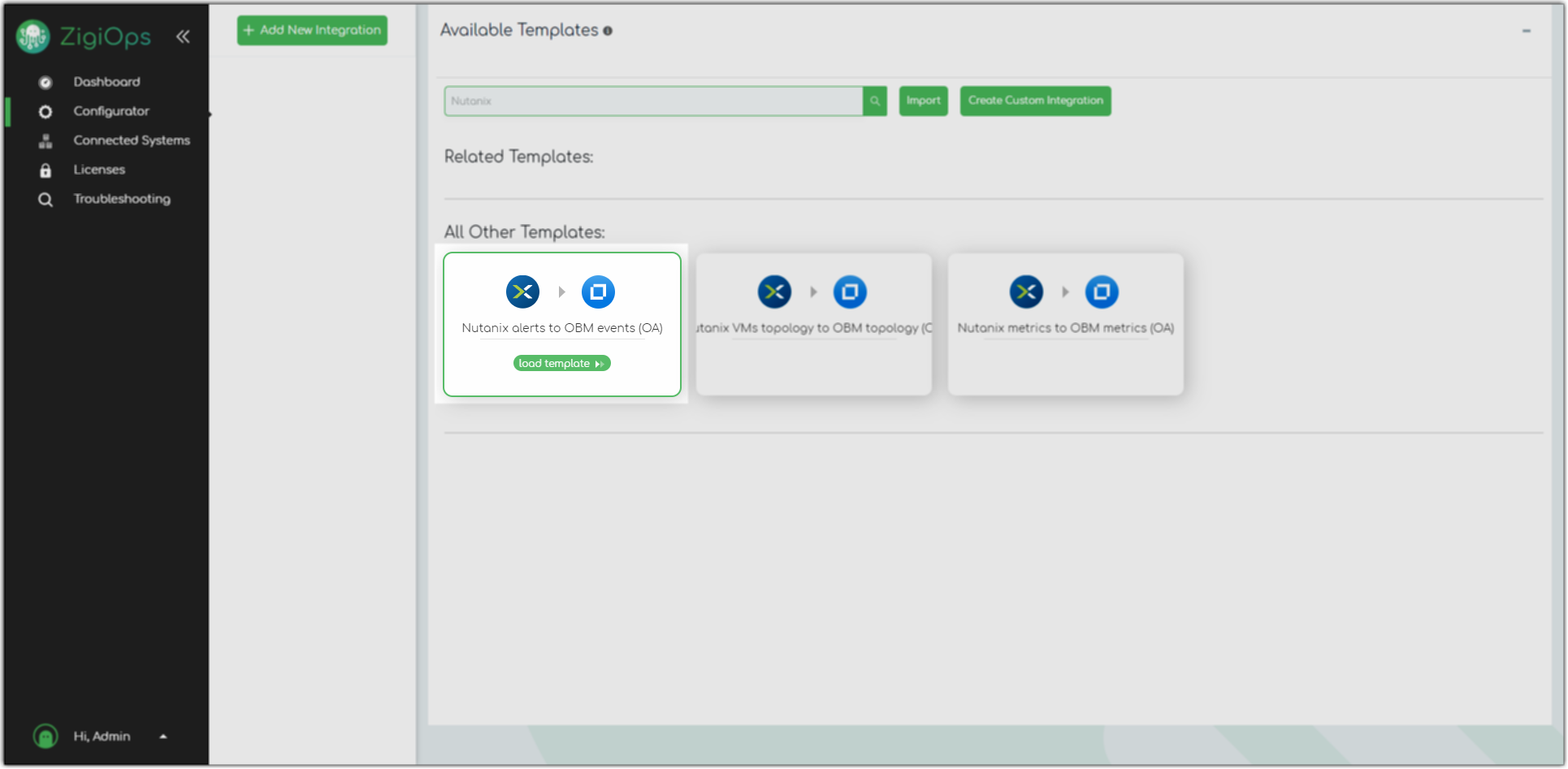1568x769 pixels.
Task: Select Nutanix VMs topology to OBM card
Action: click(x=814, y=324)
